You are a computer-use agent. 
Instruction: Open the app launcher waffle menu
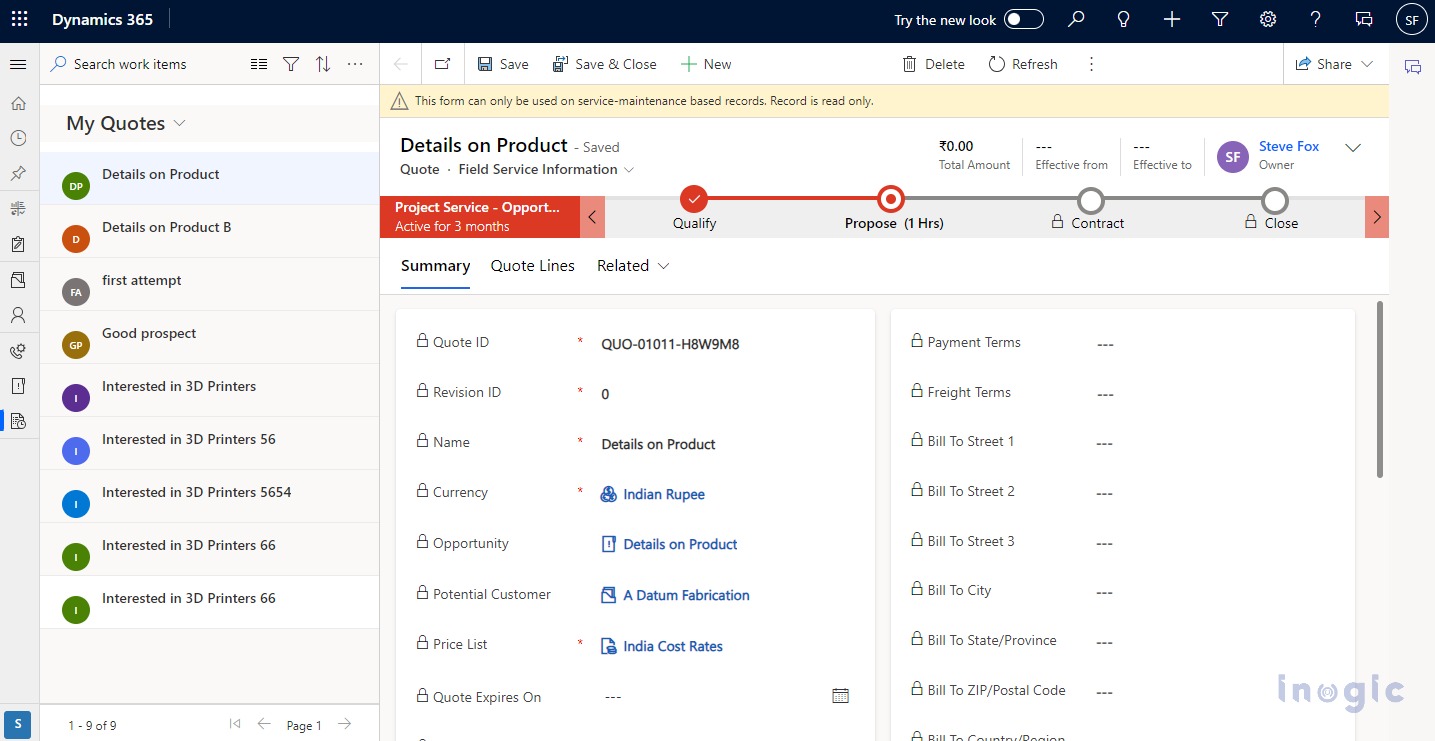19,20
